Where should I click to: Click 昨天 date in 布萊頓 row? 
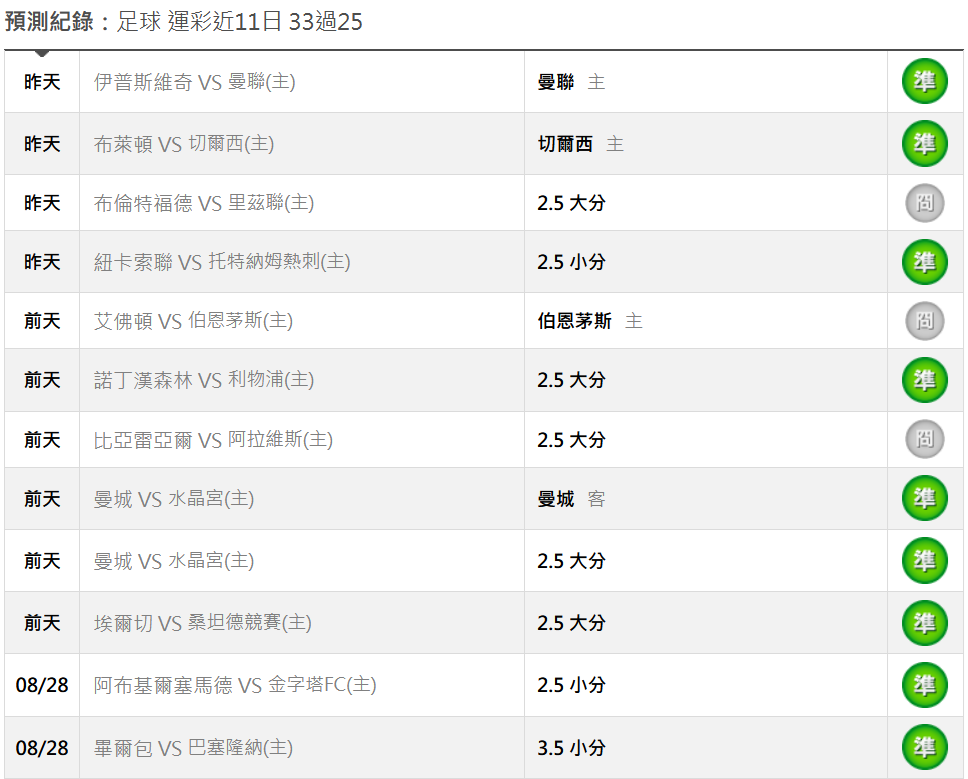(x=42, y=144)
